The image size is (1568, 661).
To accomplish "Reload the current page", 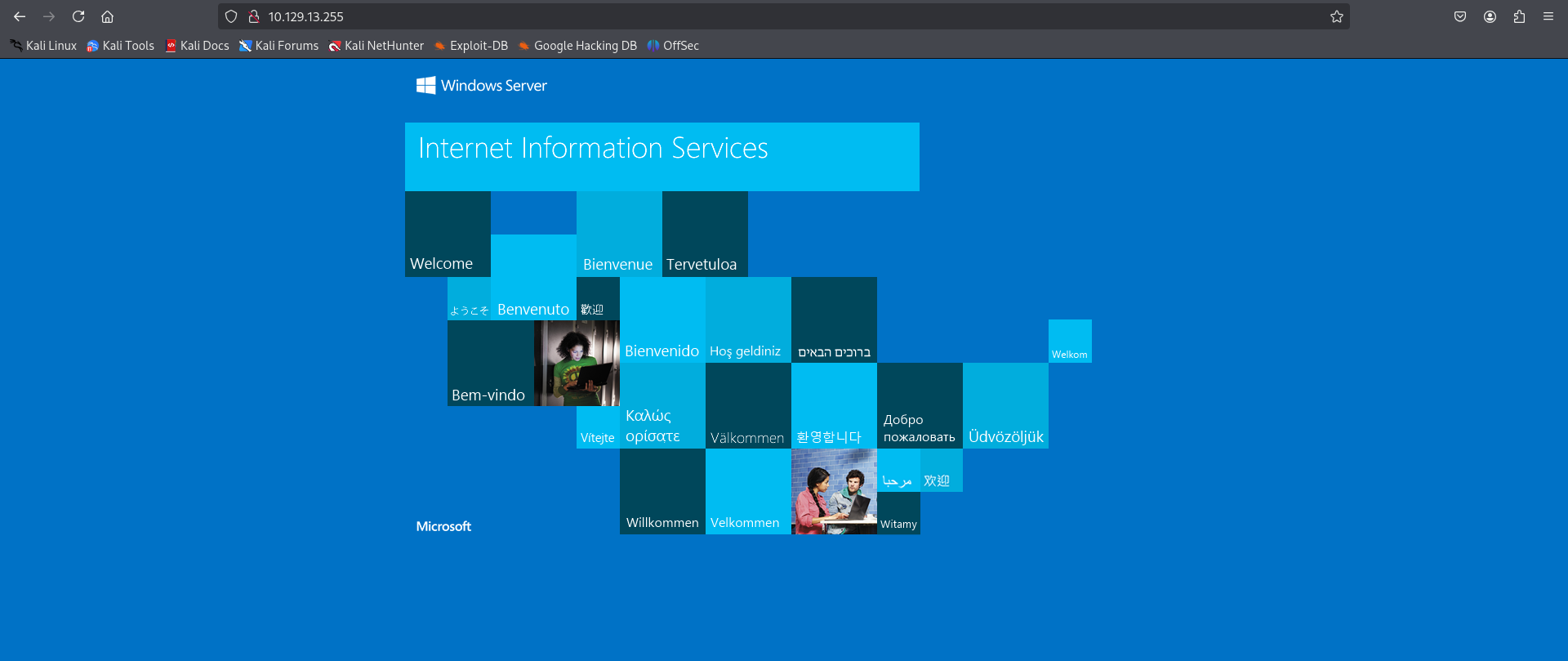I will click(78, 16).
